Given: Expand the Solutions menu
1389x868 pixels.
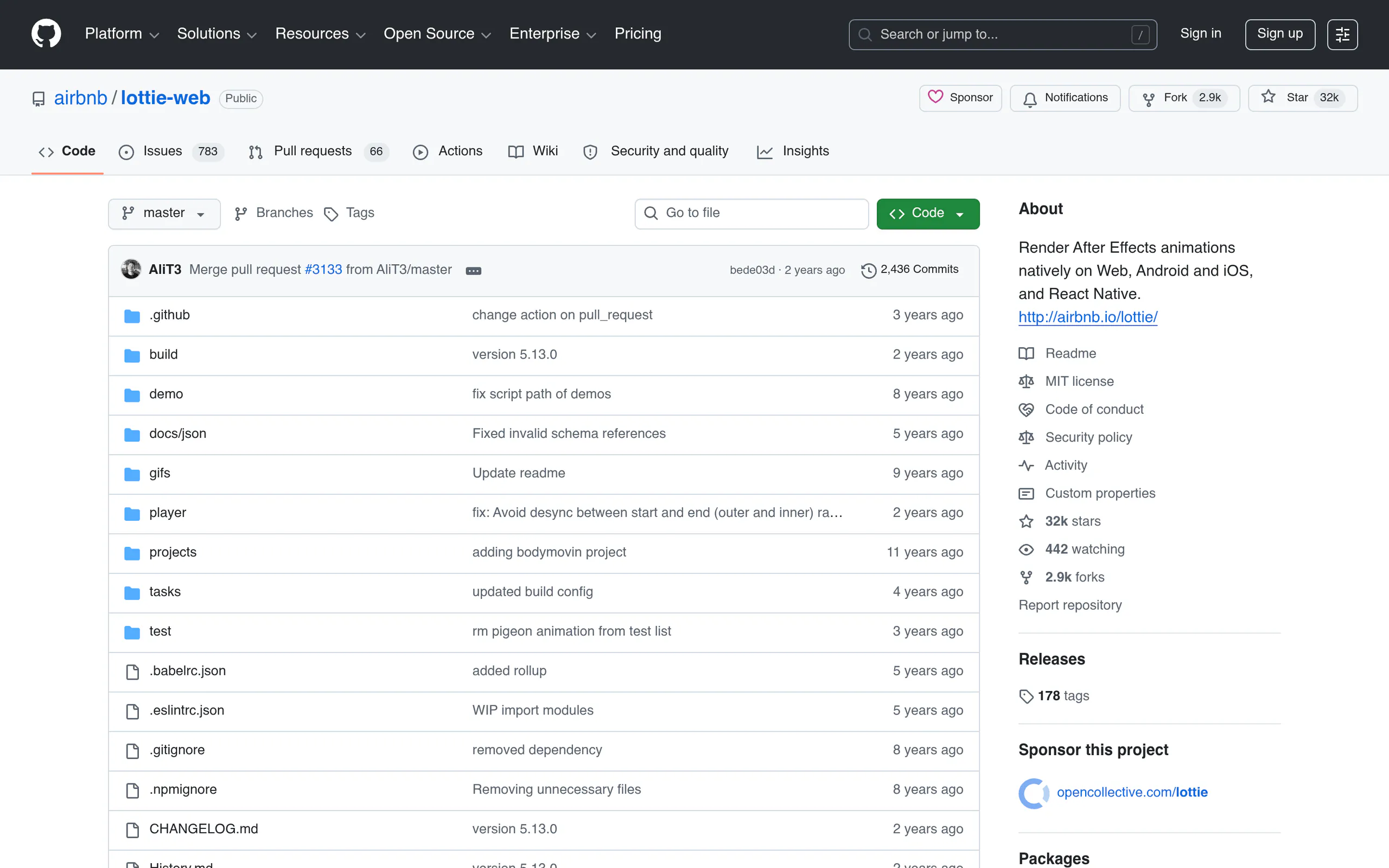Looking at the screenshot, I should click(217, 34).
